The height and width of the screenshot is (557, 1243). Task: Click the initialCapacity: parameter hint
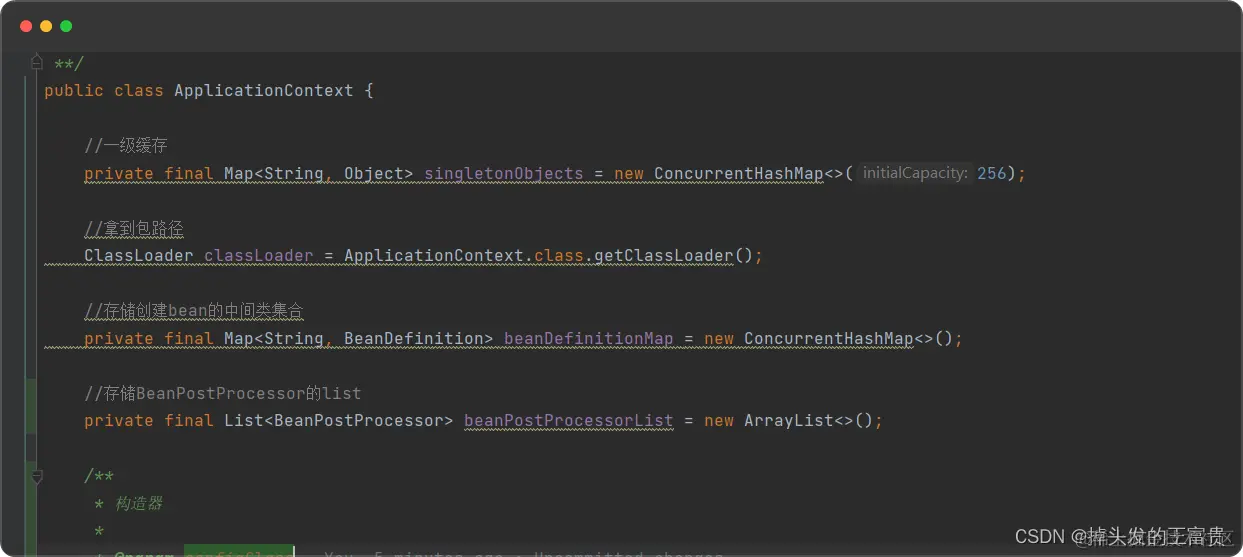click(915, 173)
